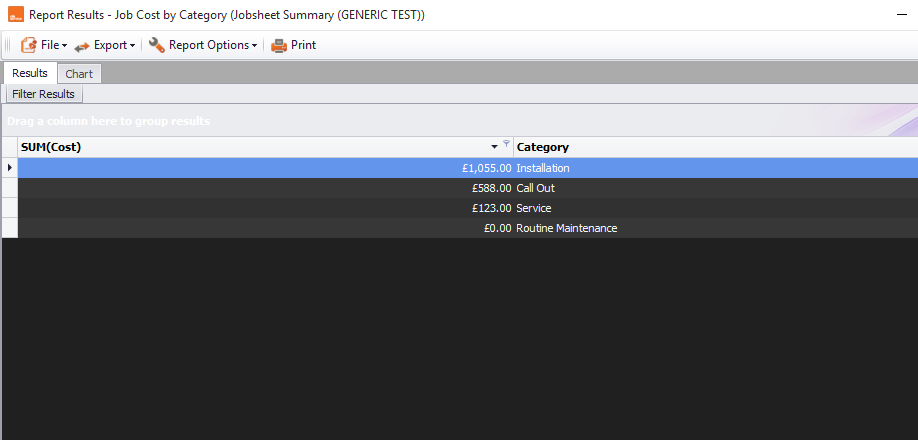Click the row selector beside Call Out
Image resolution: width=918 pixels, height=440 pixels.
[x=10, y=188]
